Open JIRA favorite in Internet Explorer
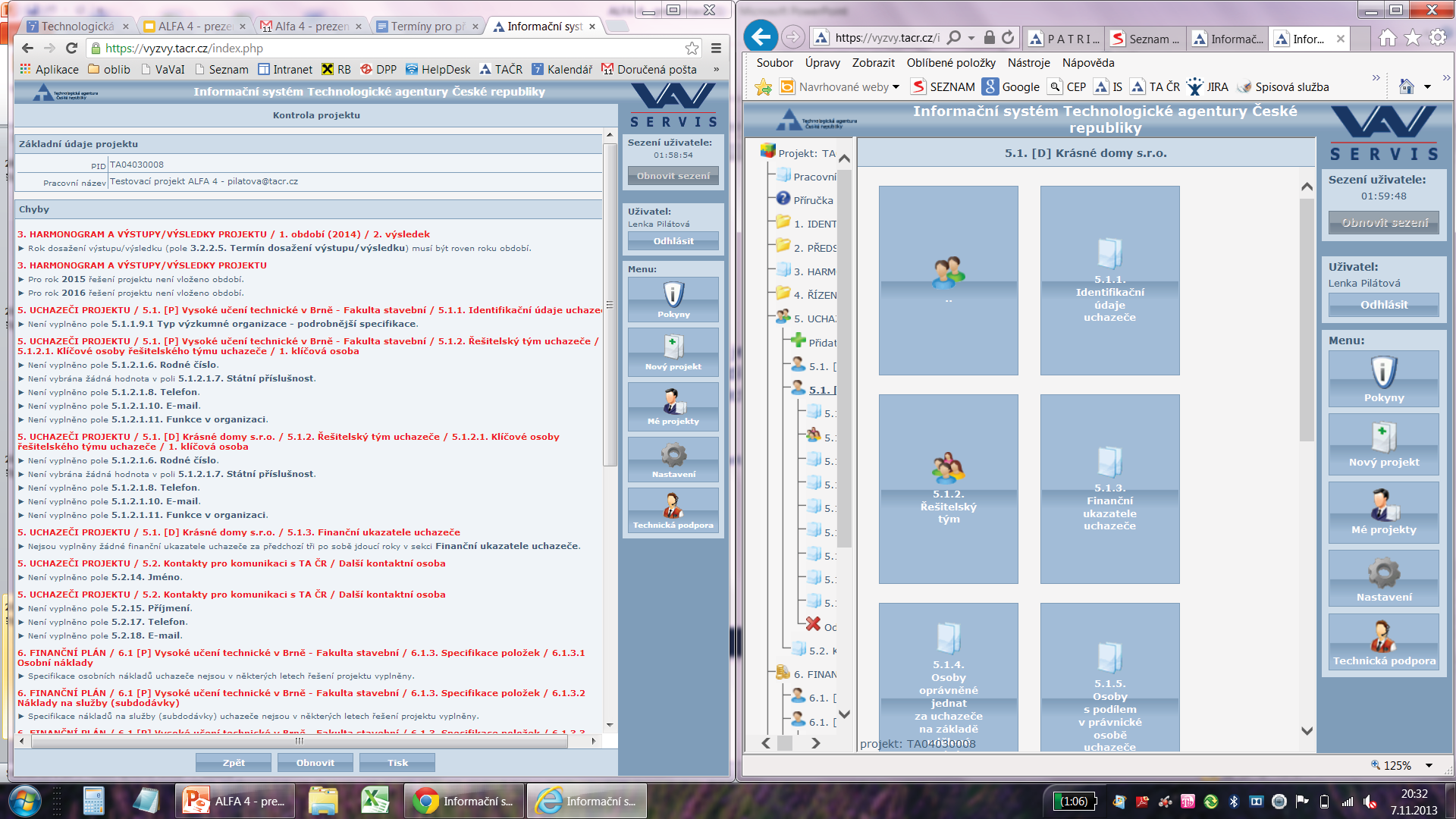The image size is (1456, 819). (1207, 87)
